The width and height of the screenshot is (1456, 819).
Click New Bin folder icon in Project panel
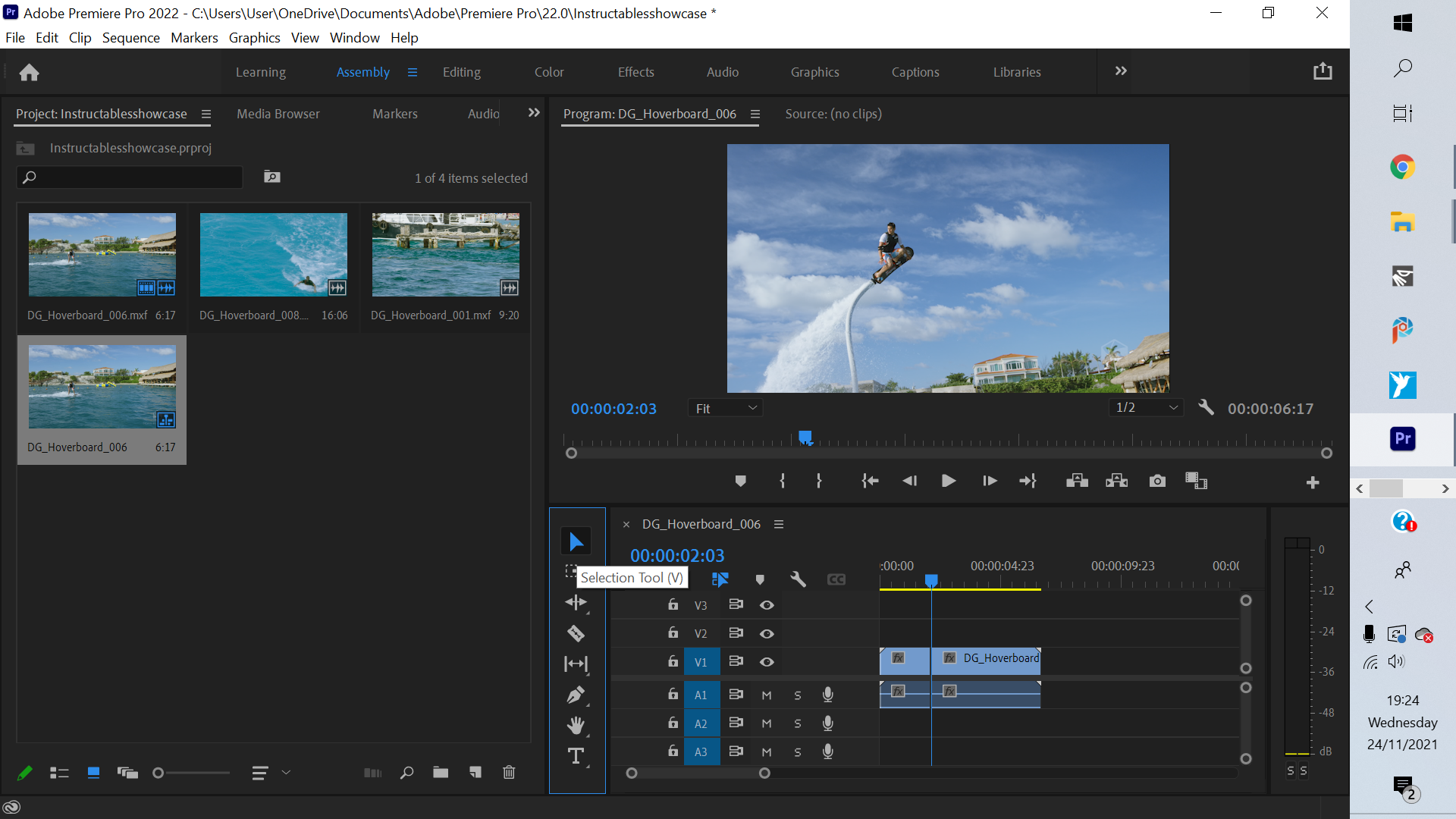(441, 772)
